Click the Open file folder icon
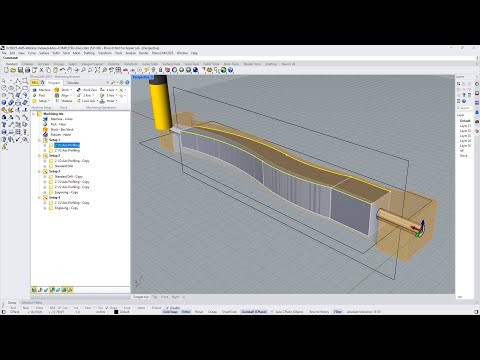The height and width of the screenshot is (360, 480). (13, 70)
